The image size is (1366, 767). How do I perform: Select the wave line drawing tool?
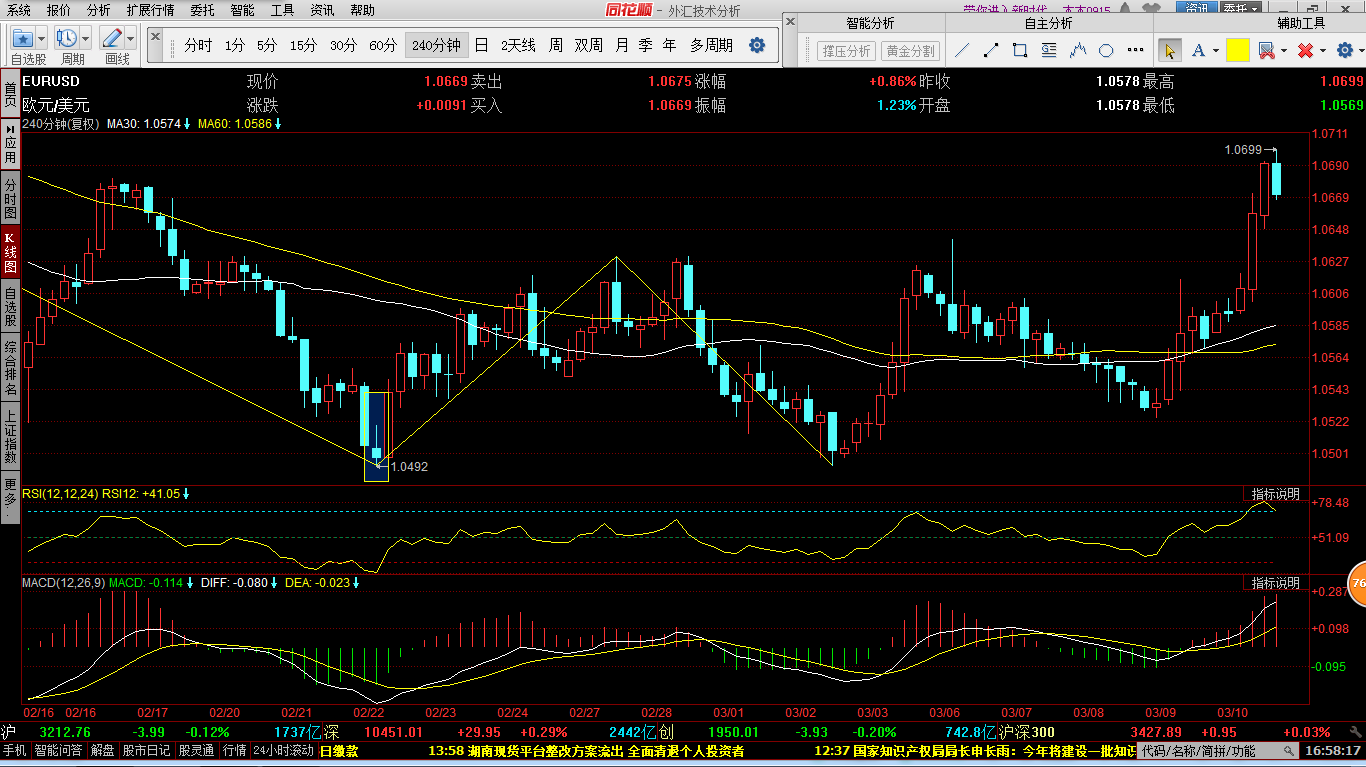coord(1078,50)
